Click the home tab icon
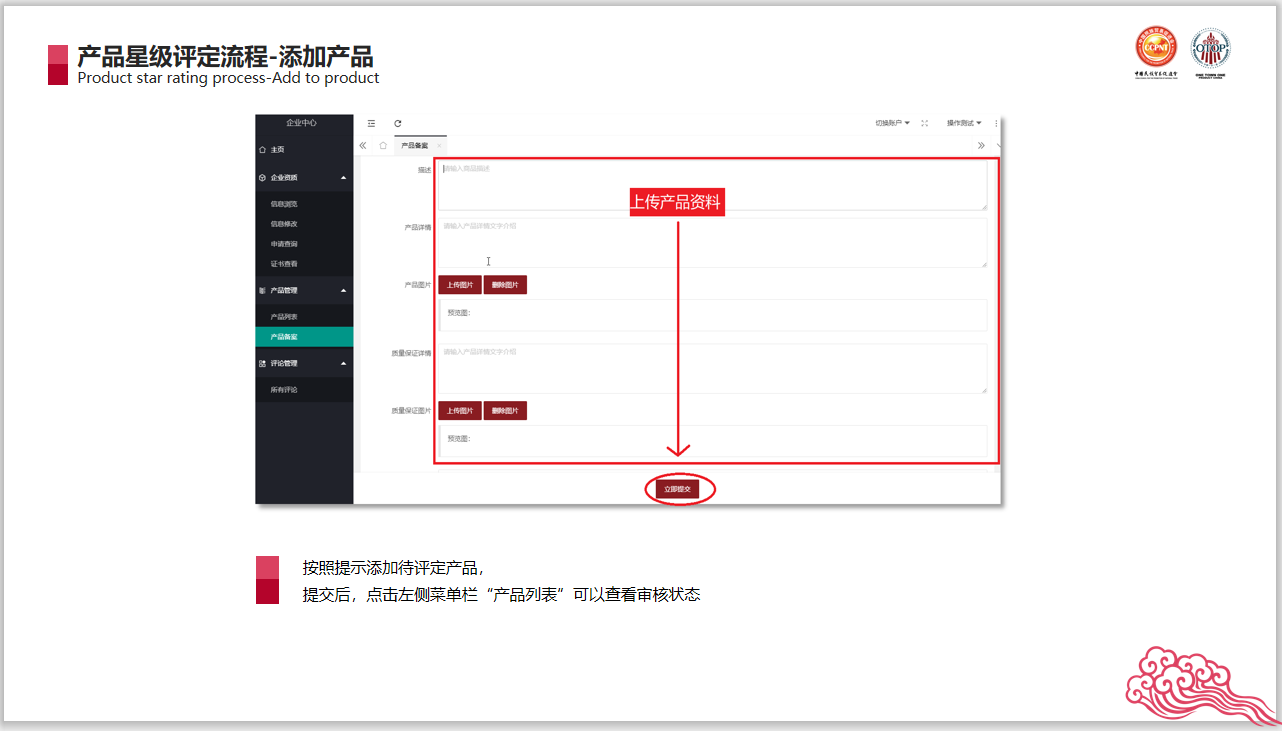Image resolution: width=1282 pixels, height=731 pixels. pyautogui.click(x=383, y=145)
